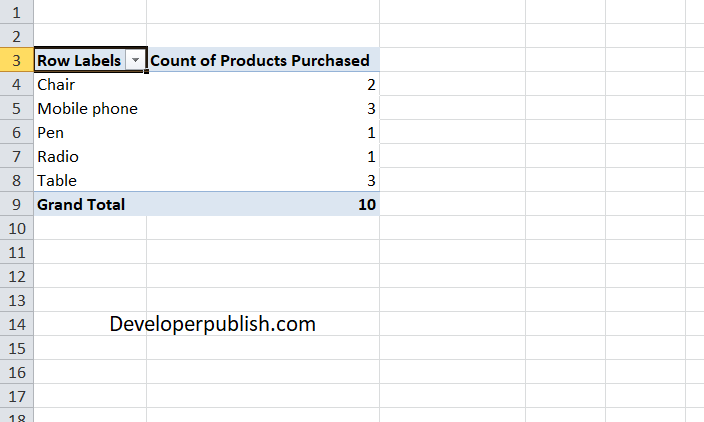The image size is (704, 422).
Task: Open the Row Labels filter dropdown
Action: point(135,60)
